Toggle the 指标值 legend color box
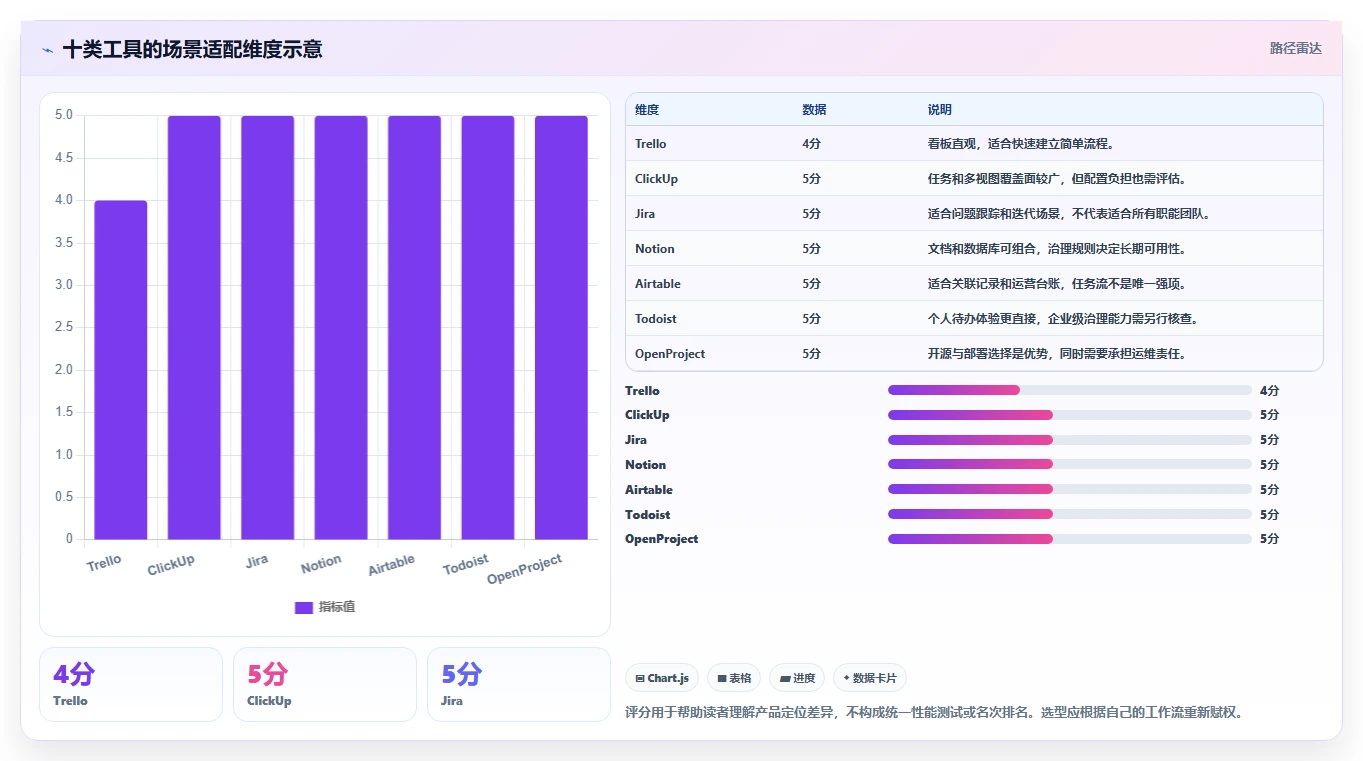Viewport: 1363px width, 761px height. tap(304, 607)
